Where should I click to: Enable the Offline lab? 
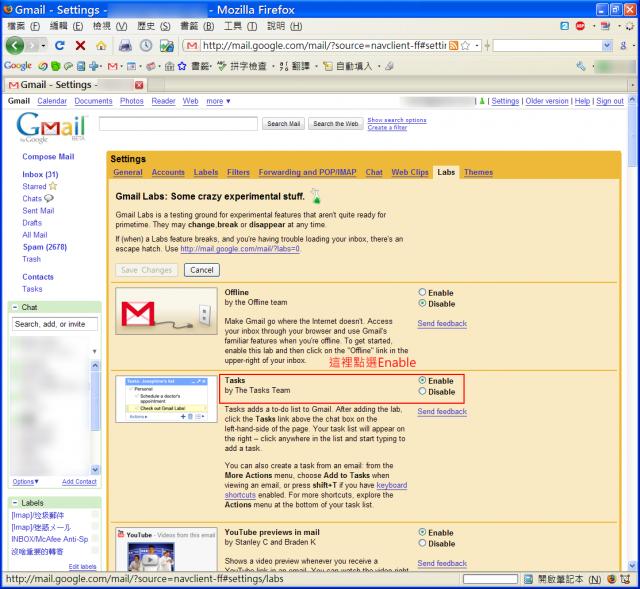pyautogui.click(x=422, y=292)
